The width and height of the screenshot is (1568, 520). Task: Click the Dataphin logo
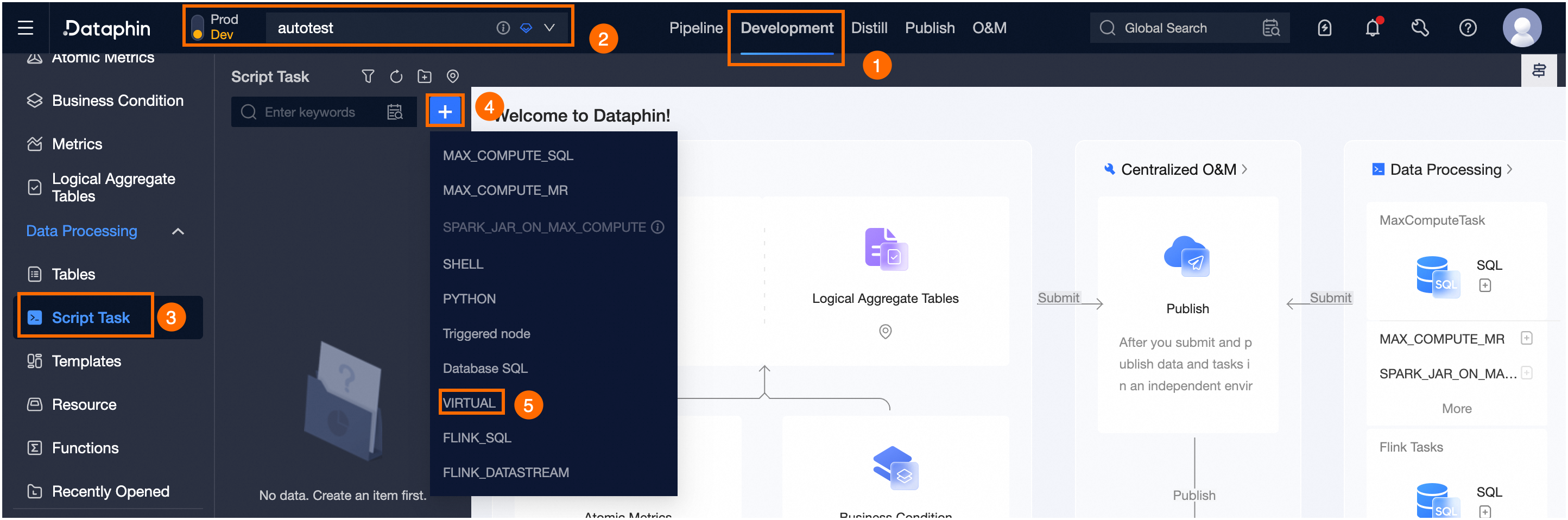pos(107,28)
